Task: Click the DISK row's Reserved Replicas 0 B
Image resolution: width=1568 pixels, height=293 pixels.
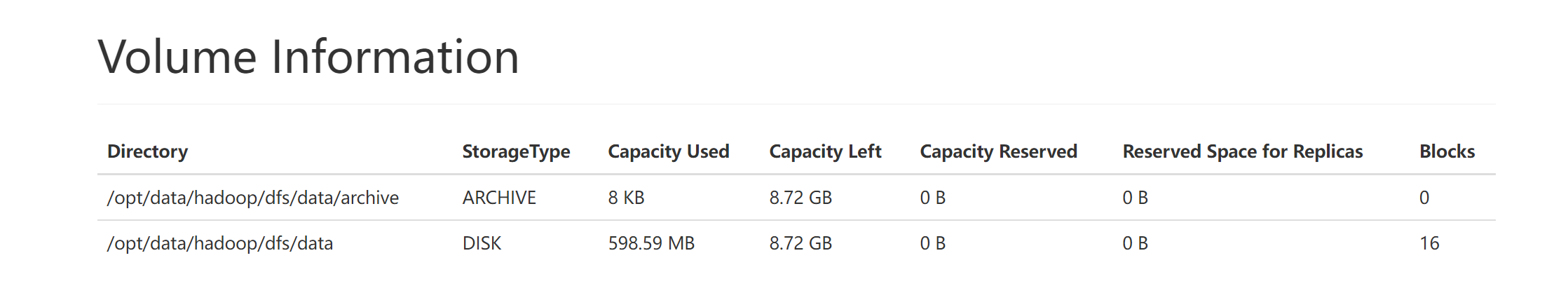Action: pos(1136,243)
